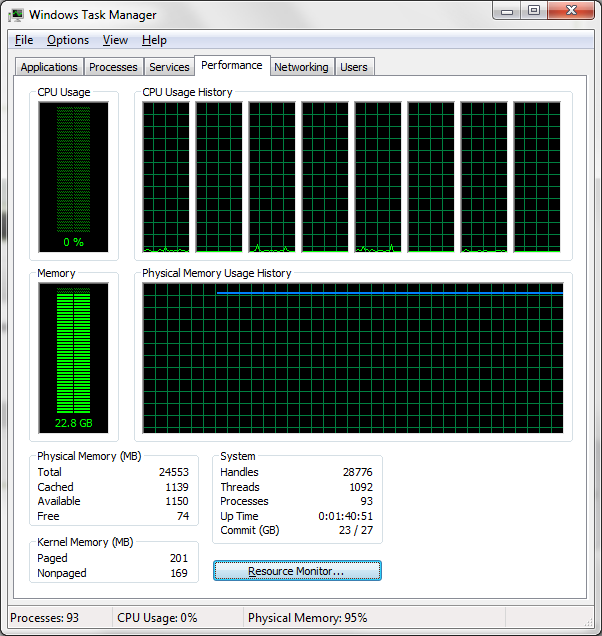
Task: Click the CPU Usage 0 % gauge
Action: click(x=73, y=177)
